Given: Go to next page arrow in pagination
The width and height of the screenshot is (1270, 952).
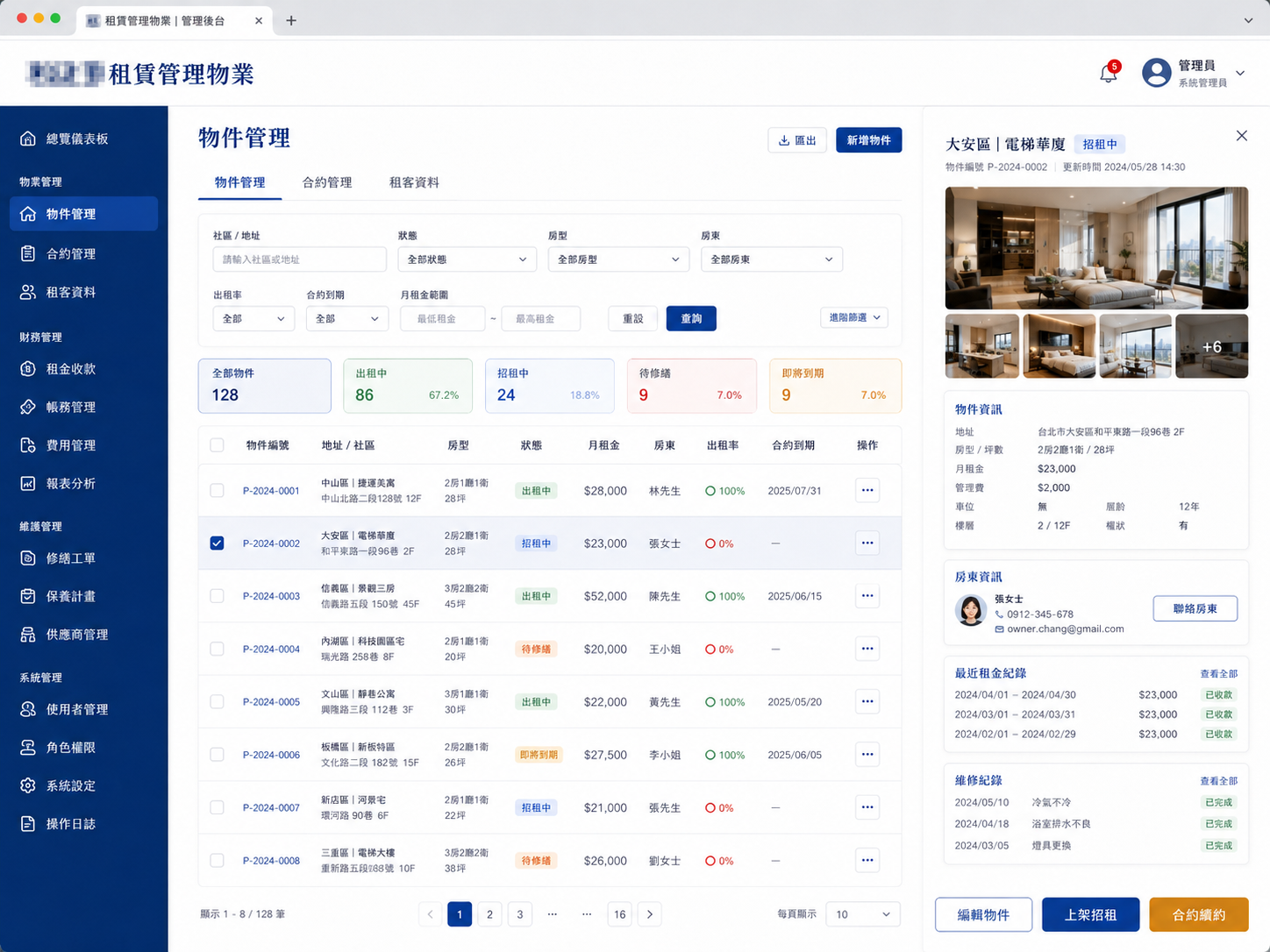Looking at the screenshot, I should [650, 914].
